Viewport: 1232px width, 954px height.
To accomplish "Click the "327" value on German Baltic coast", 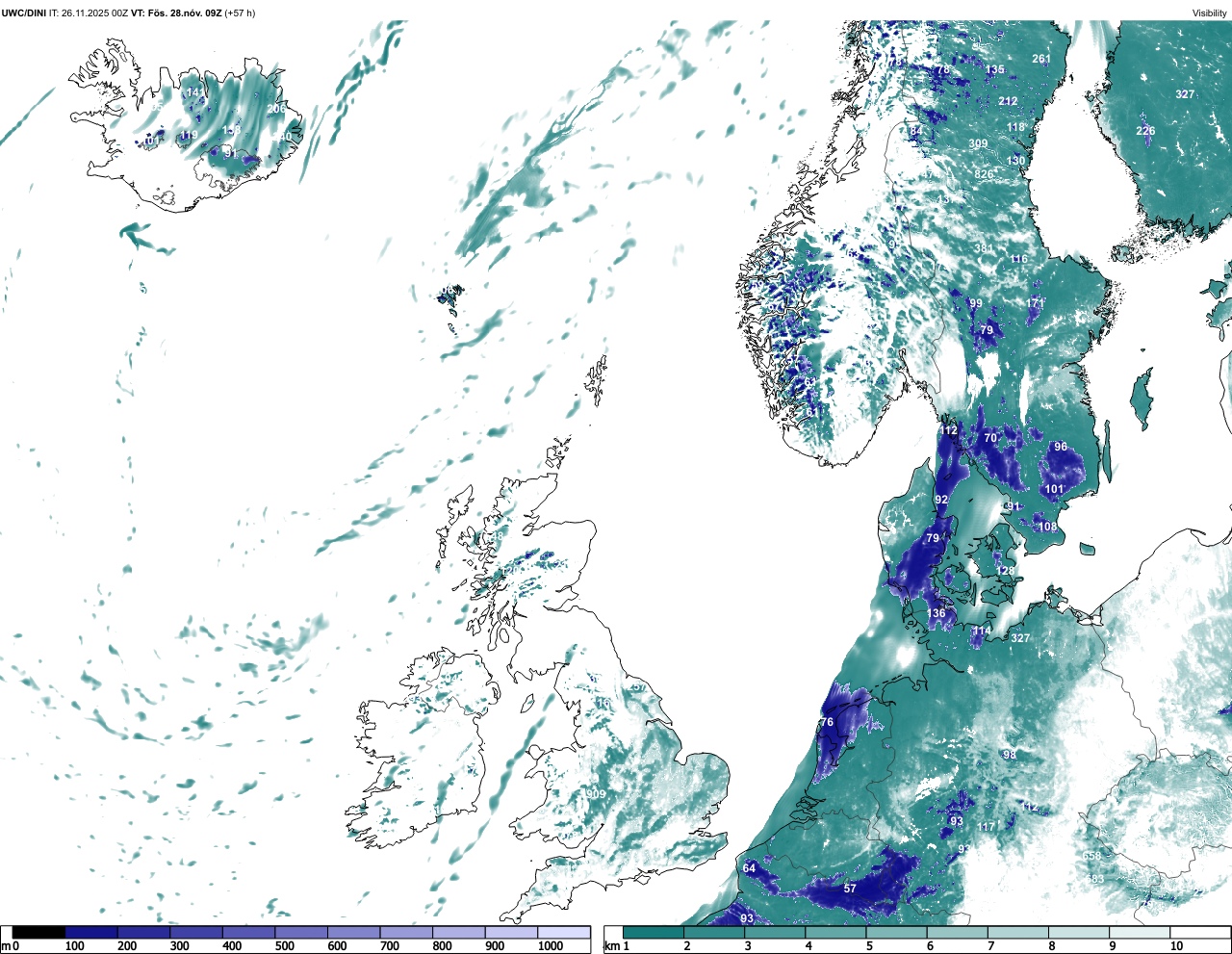I will 1020,638.
